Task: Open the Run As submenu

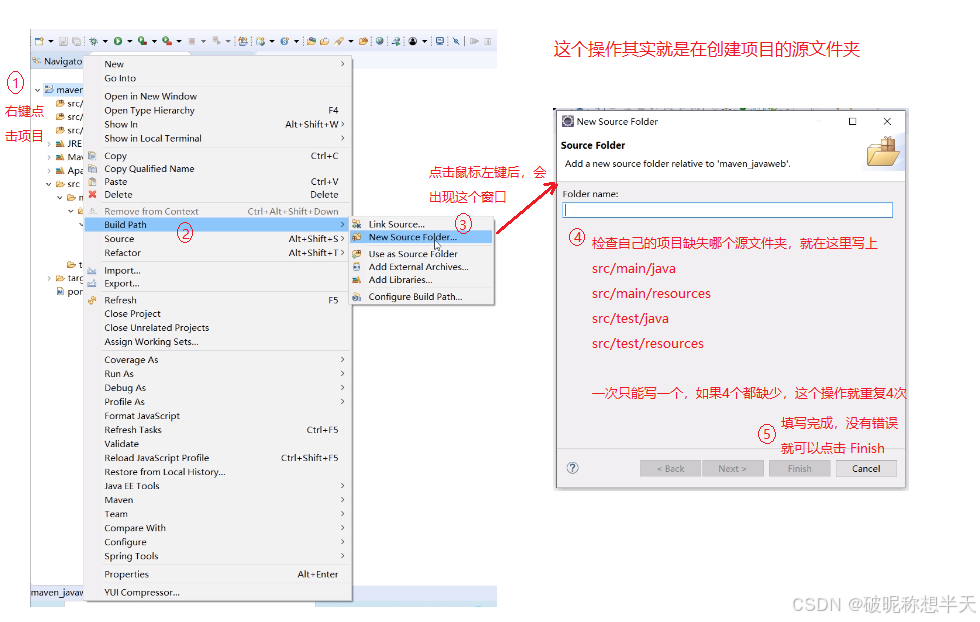Action: point(218,374)
